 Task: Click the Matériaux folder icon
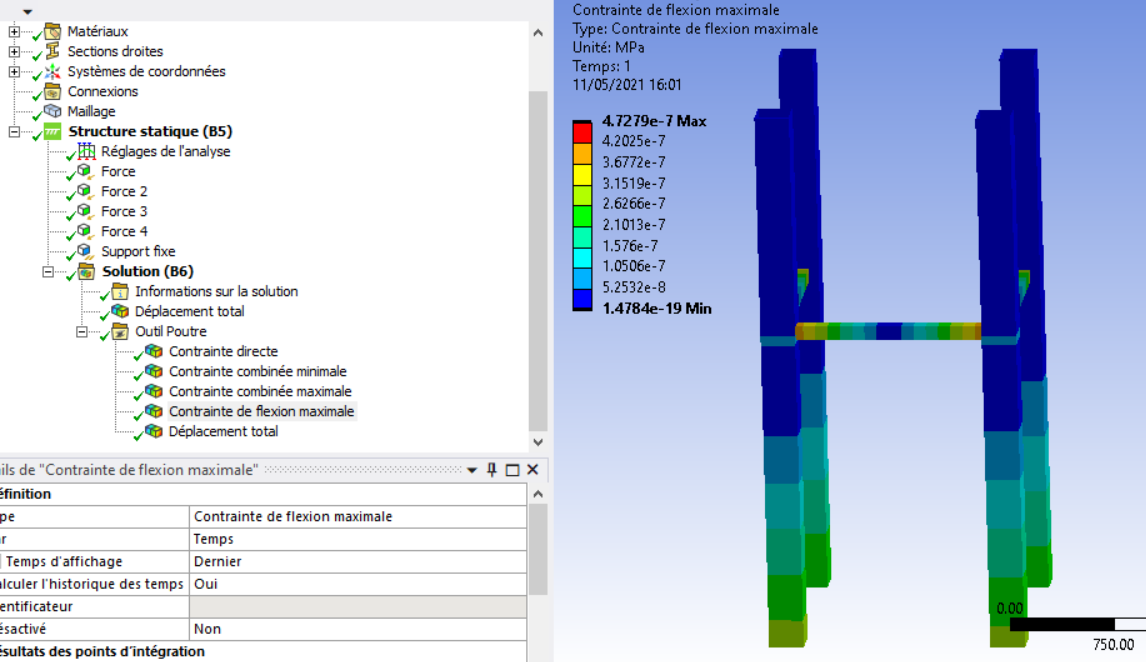pyautogui.click(x=52, y=32)
